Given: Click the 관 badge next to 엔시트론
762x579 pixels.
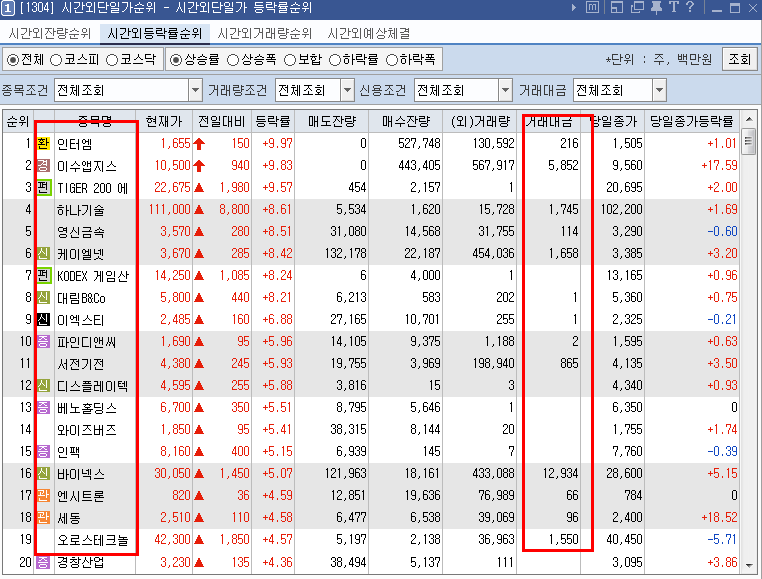Looking at the screenshot, I should [43, 495].
